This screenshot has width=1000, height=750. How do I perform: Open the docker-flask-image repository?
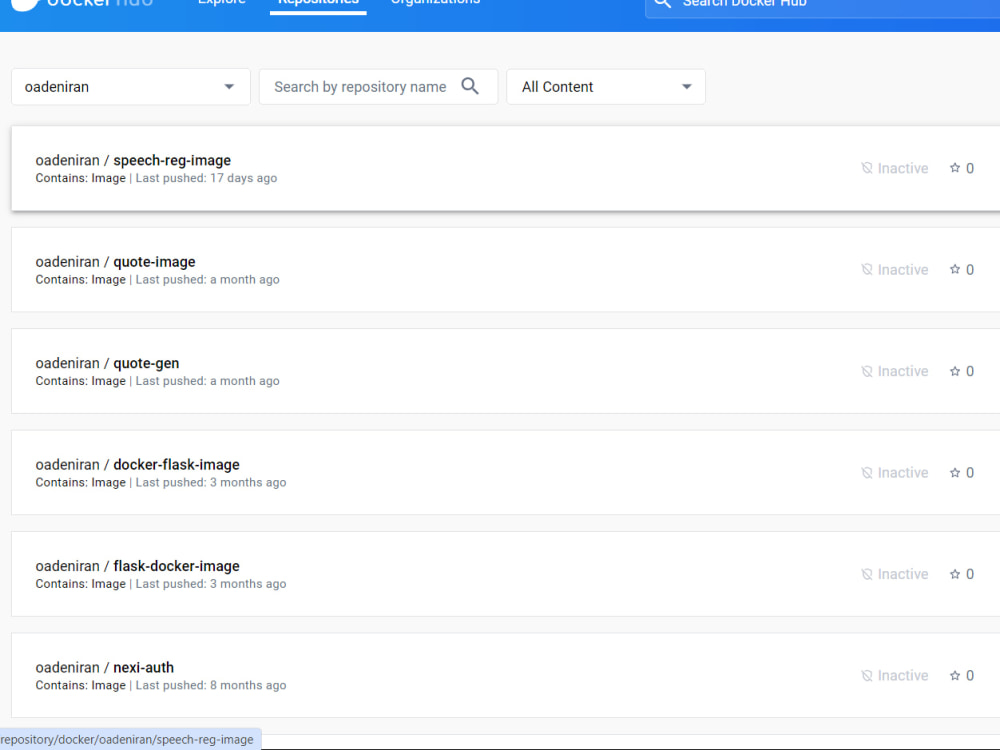[x=177, y=464]
